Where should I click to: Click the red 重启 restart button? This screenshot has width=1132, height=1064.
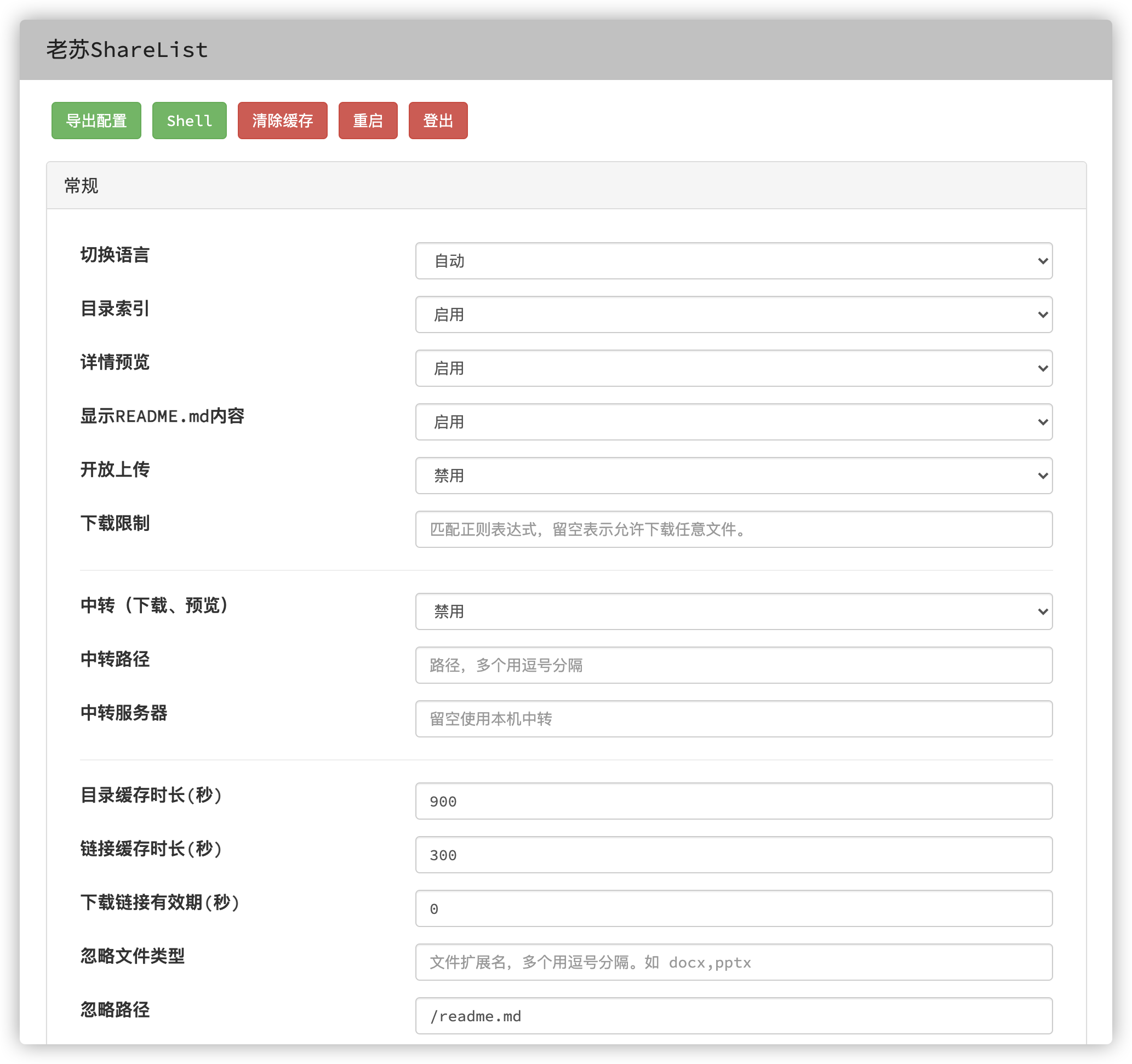click(x=368, y=121)
